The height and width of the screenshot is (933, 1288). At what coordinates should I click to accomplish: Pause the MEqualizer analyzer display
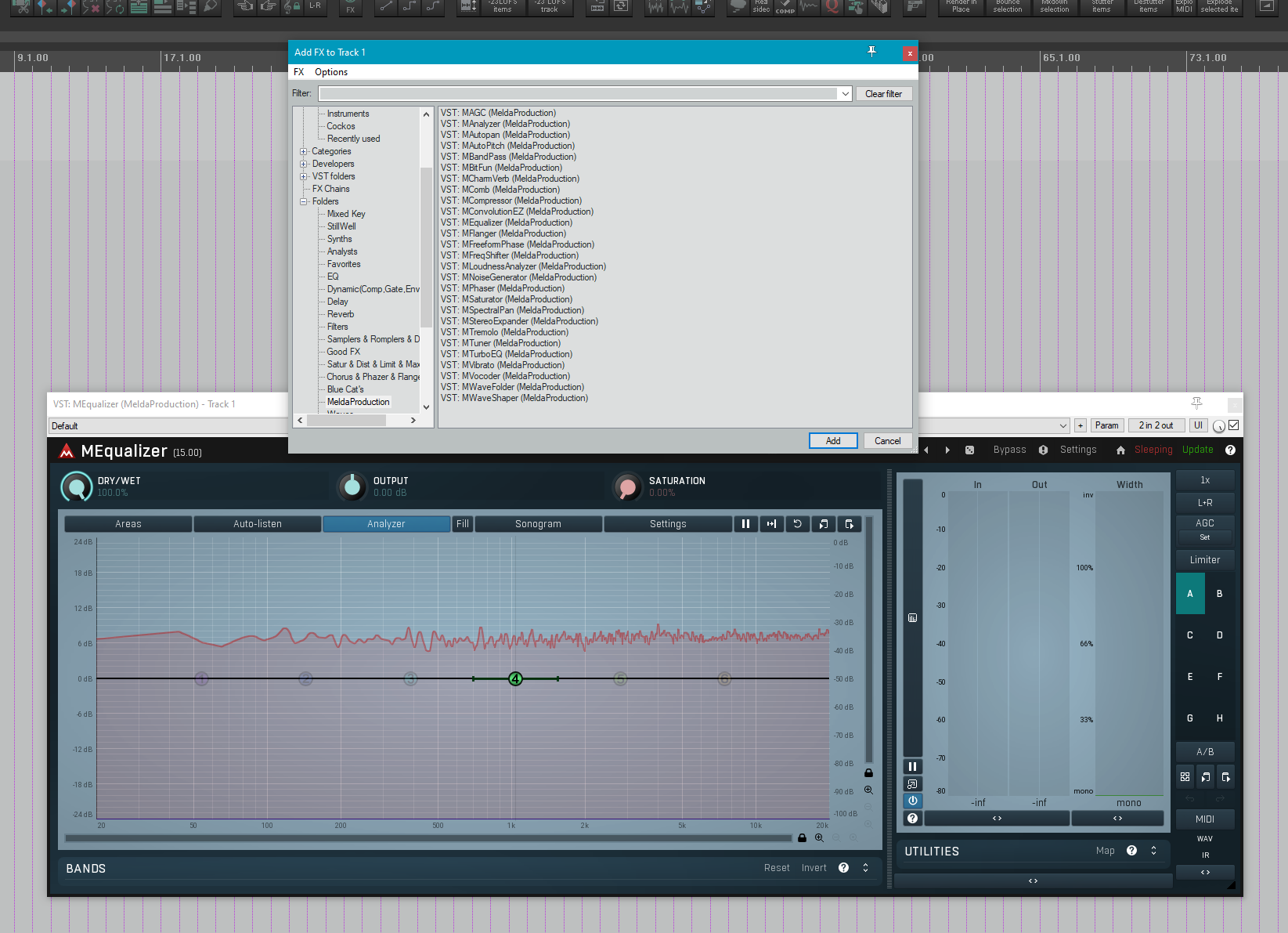coord(745,524)
